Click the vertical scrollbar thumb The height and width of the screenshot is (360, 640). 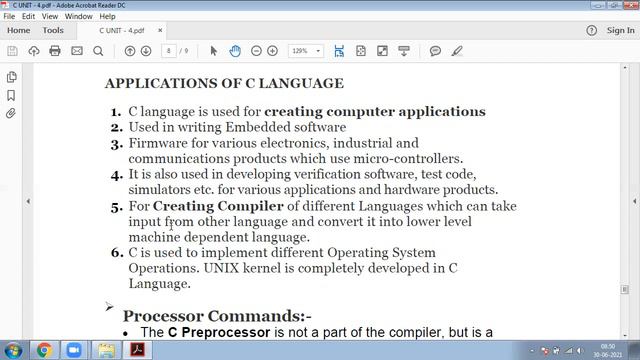pyautogui.click(x=624, y=289)
